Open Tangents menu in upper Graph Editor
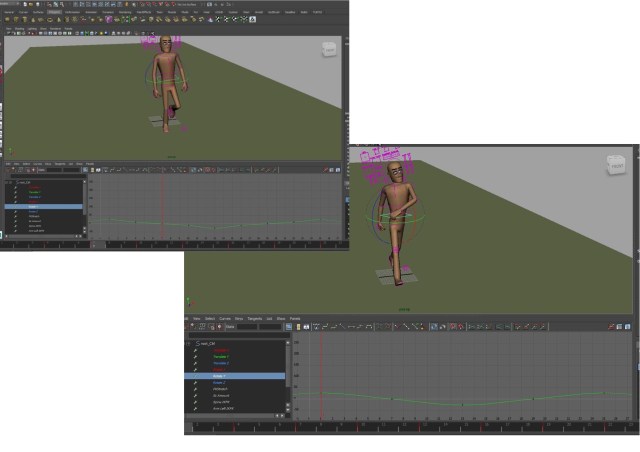The image size is (640, 452). coord(60,164)
